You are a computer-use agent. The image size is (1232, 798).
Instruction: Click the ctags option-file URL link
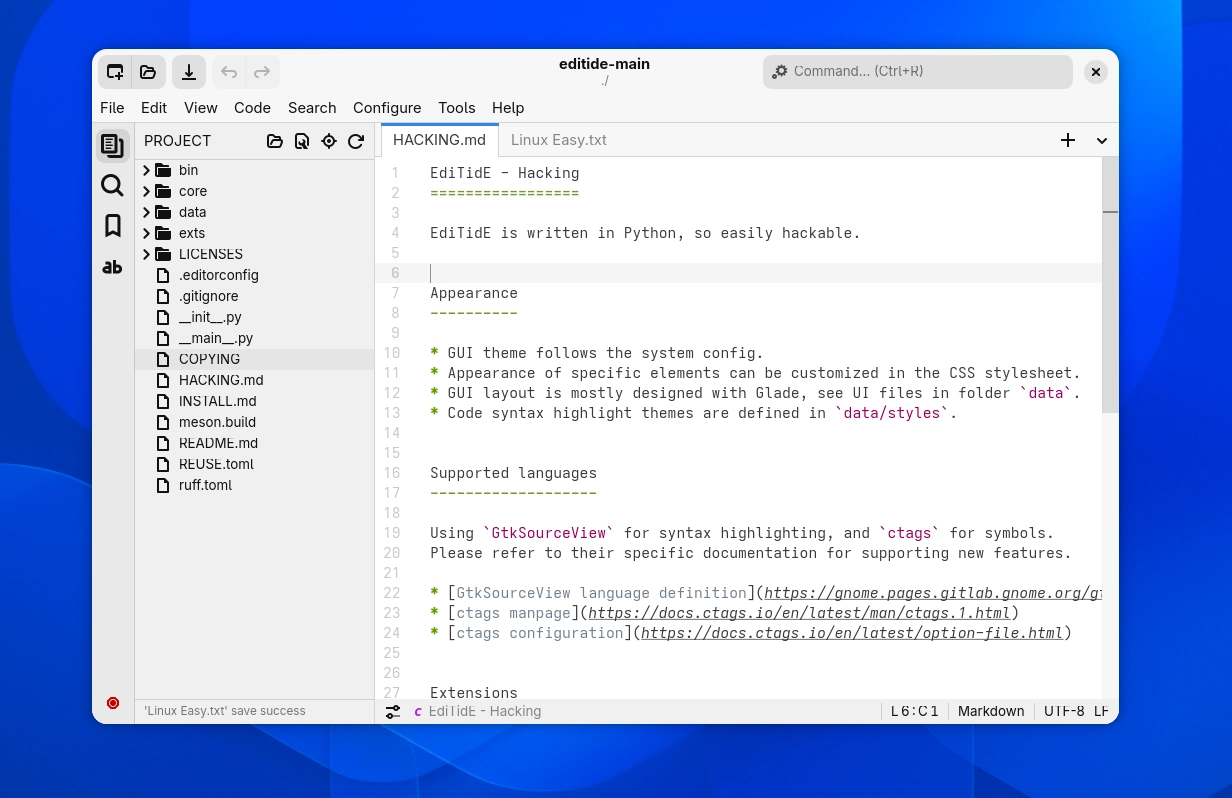click(x=852, y=633)
